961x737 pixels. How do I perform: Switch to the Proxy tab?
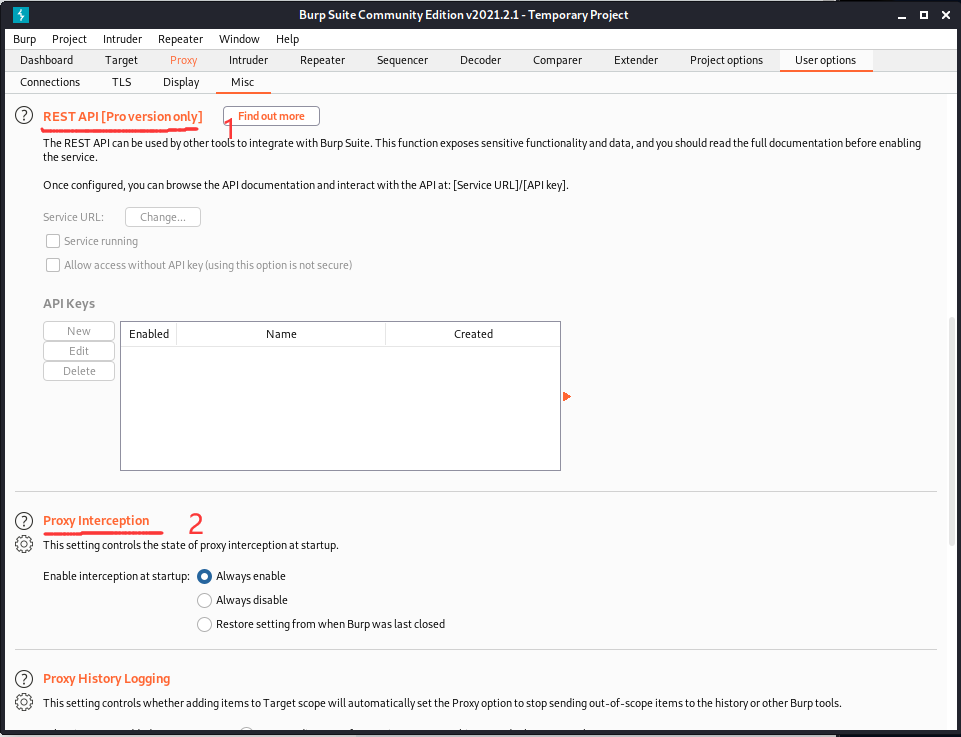pyautogui.click(x=184, y=60)
